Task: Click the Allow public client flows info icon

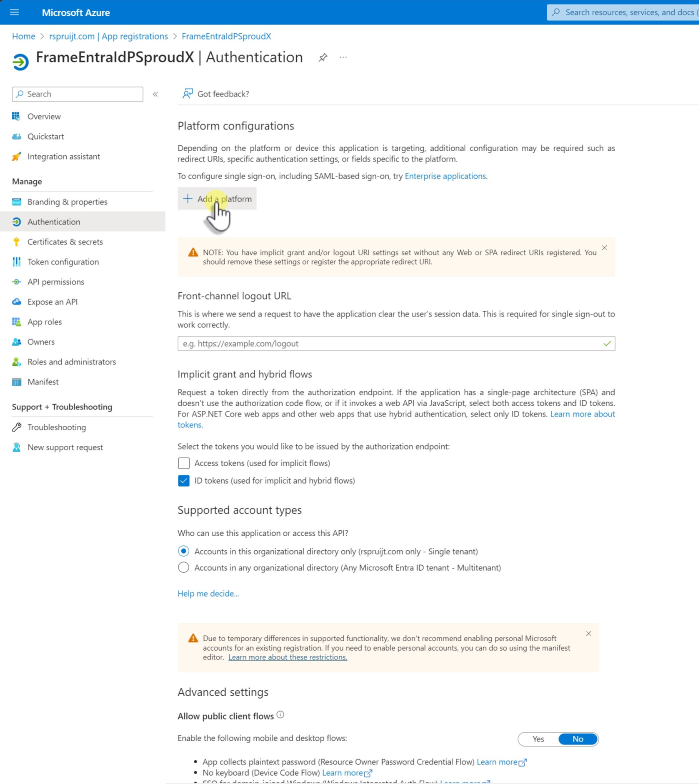Action: coord(280,715)
